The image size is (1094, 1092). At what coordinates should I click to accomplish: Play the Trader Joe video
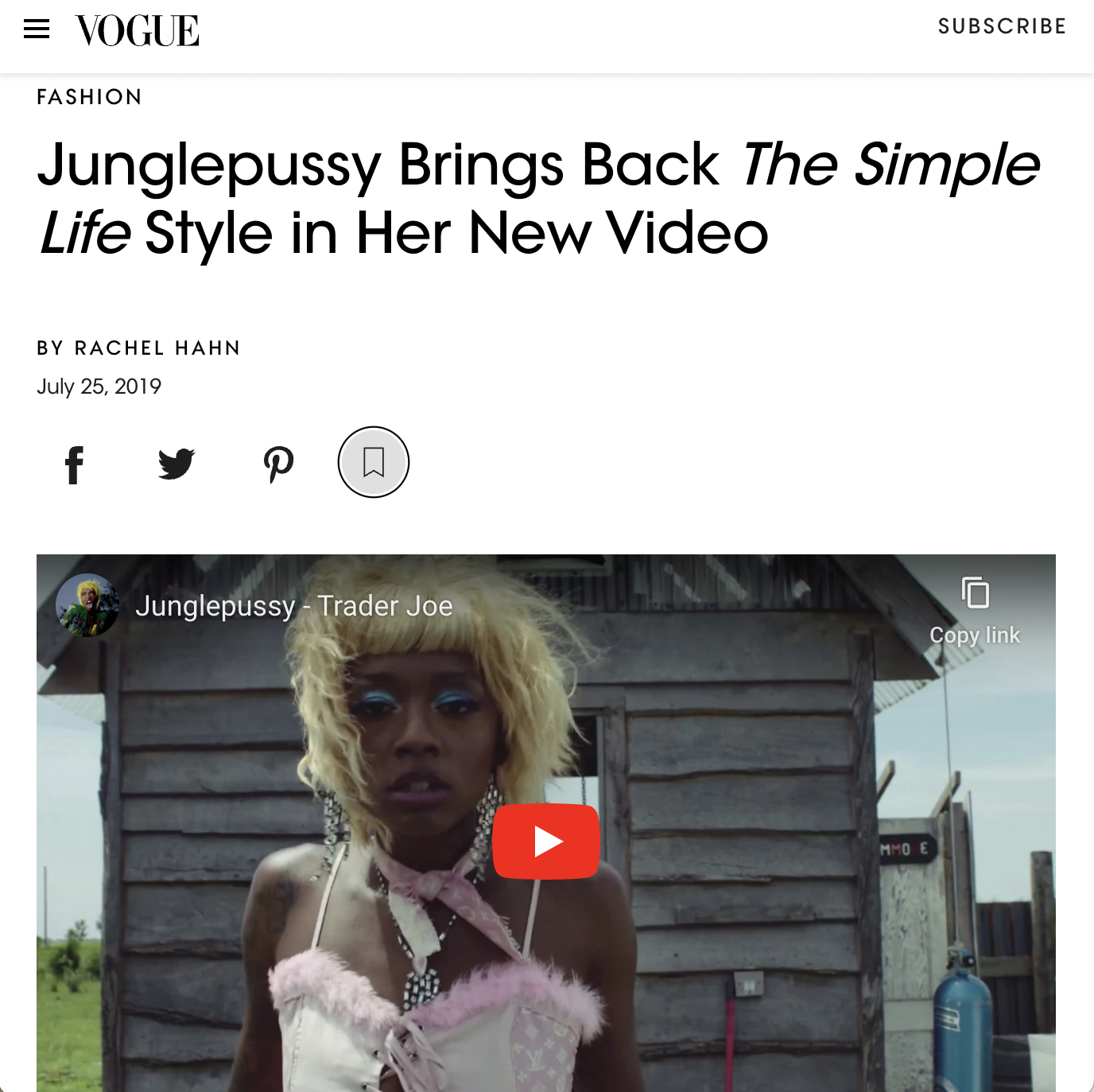[x=546, y=841]
